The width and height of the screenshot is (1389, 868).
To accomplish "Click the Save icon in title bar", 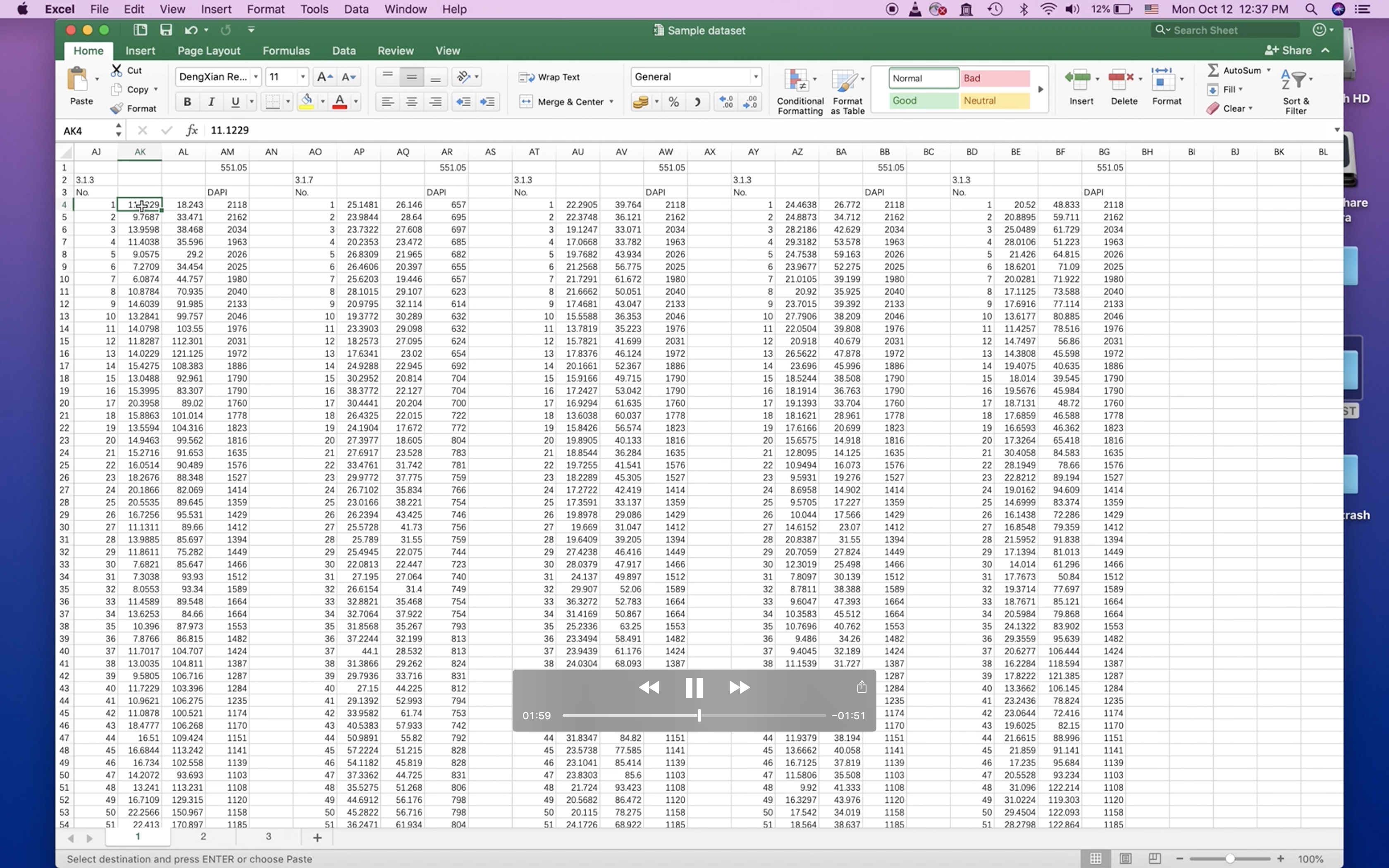I will tap(166, 30).
